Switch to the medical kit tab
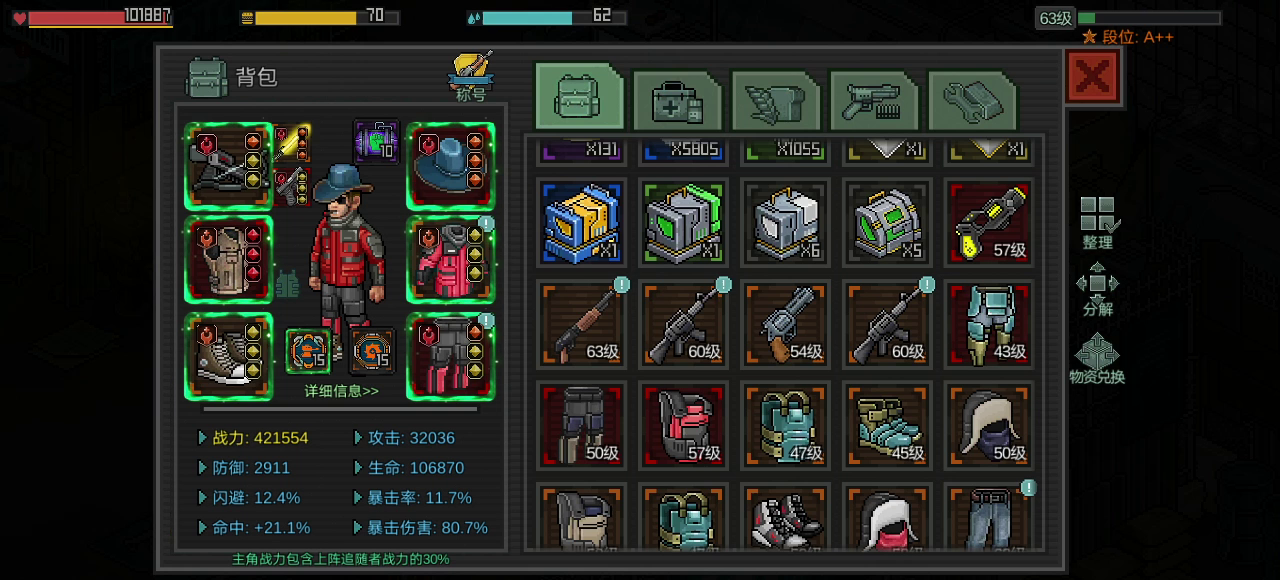The height and width of the screenshot is (580, 1280). point(677,101)
